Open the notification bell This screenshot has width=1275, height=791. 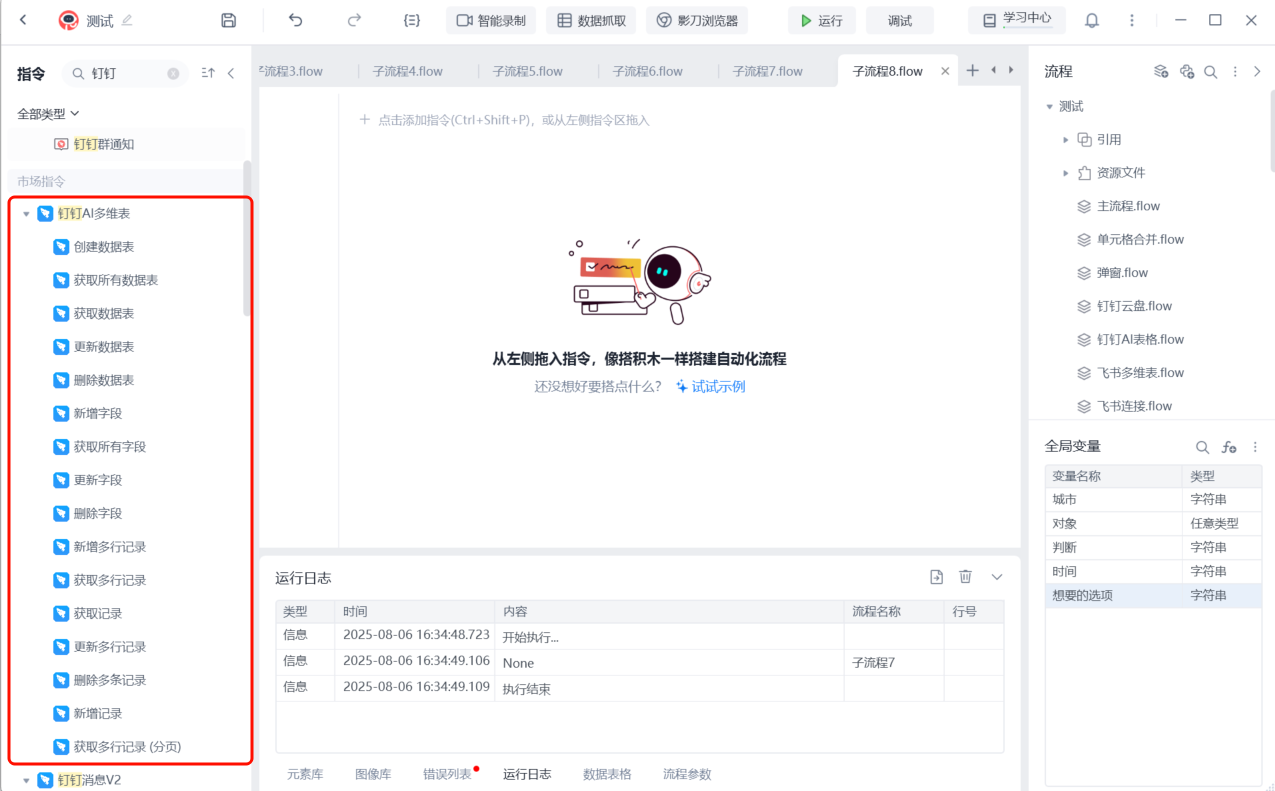(x=1092, y=20)
